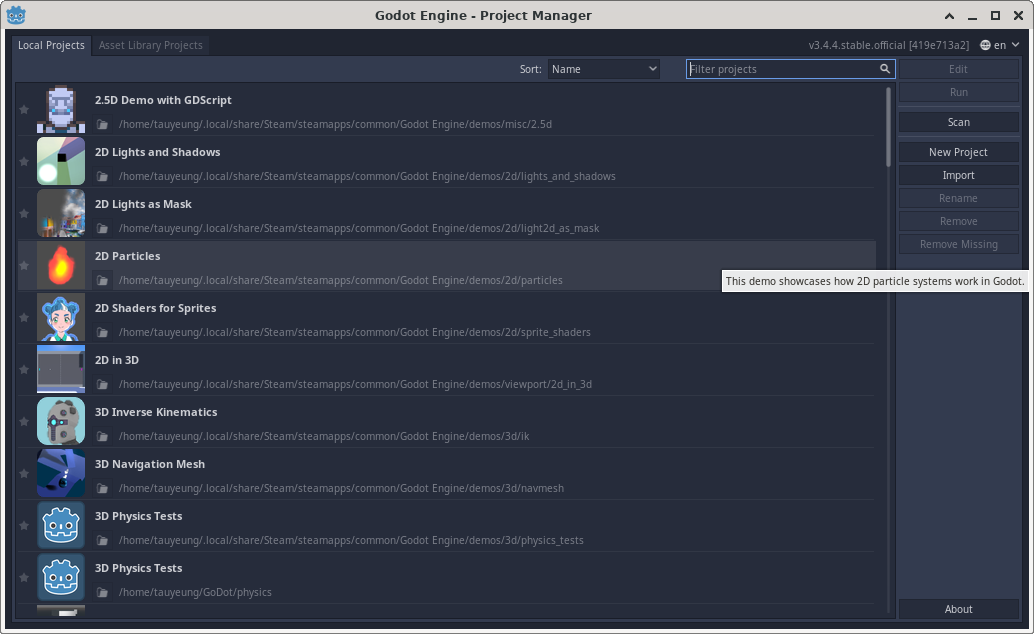Click the Remove button
This screenshot has width=1034, height=634.
pyautogui.click(x=958, y=221)
